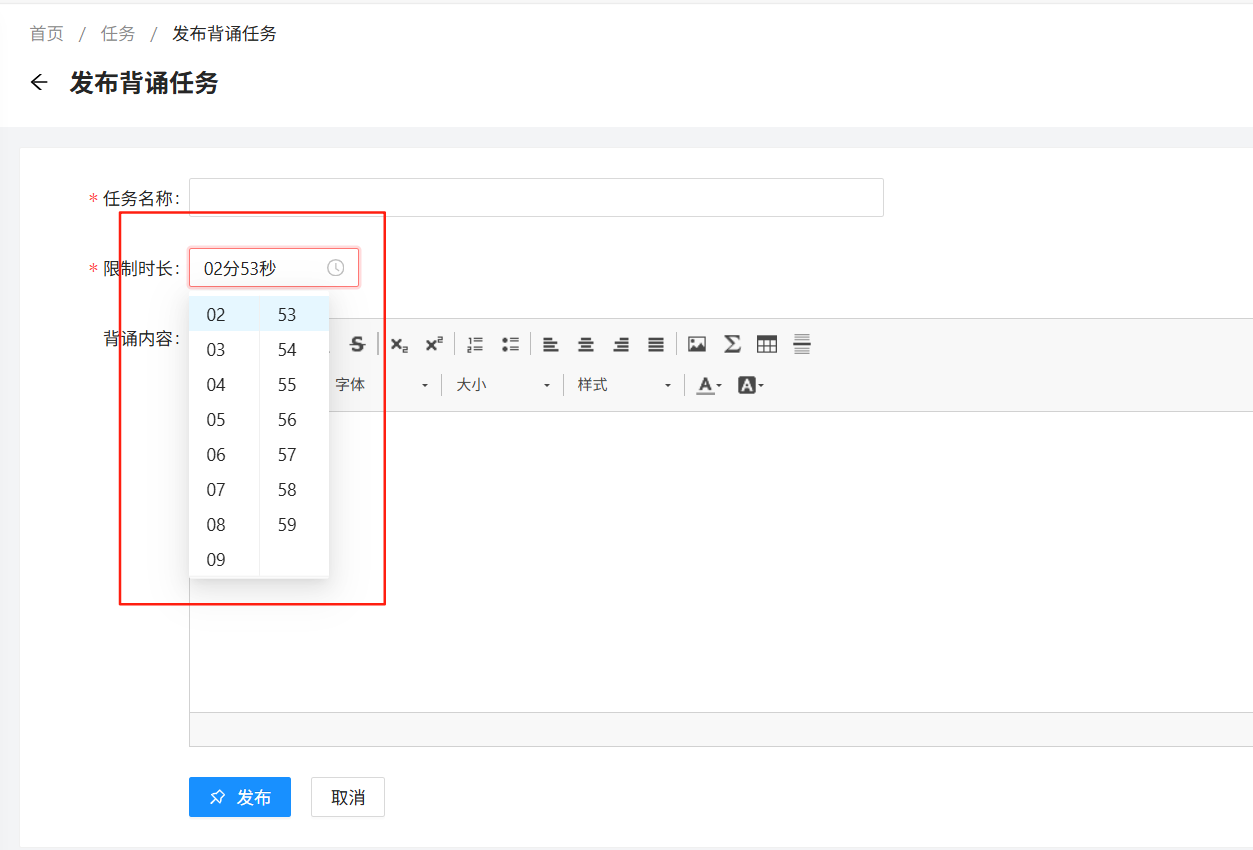Select 02 in the minutes column
The width and height of the screenshot is (1253, 850).
click(x=224, y=314)
